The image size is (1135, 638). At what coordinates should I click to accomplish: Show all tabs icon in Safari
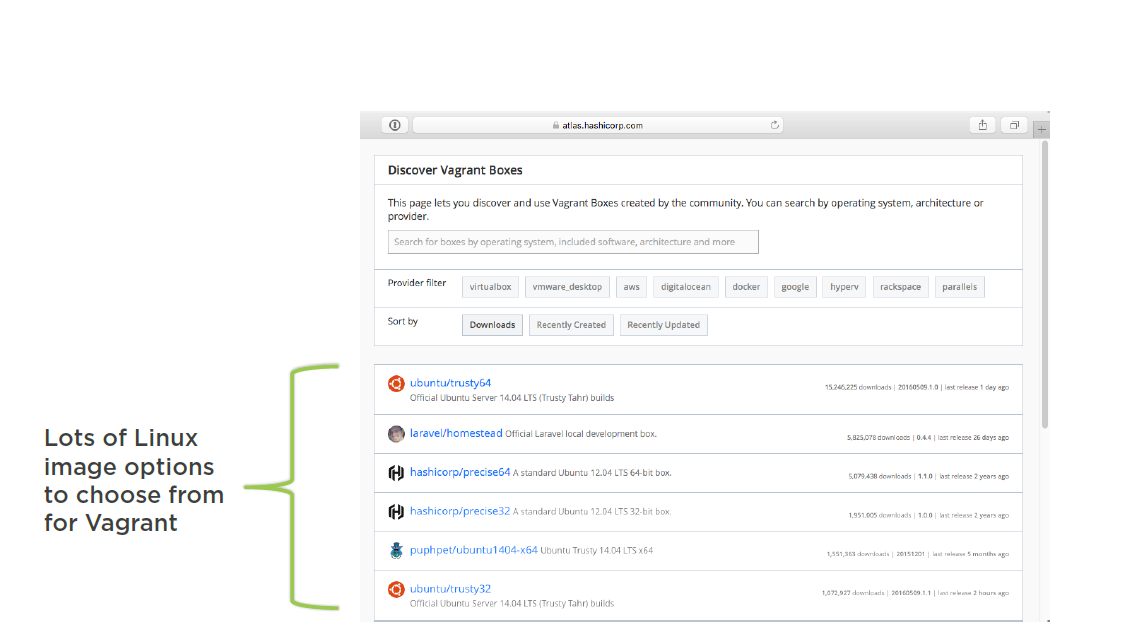click(x=1014, y=125)
